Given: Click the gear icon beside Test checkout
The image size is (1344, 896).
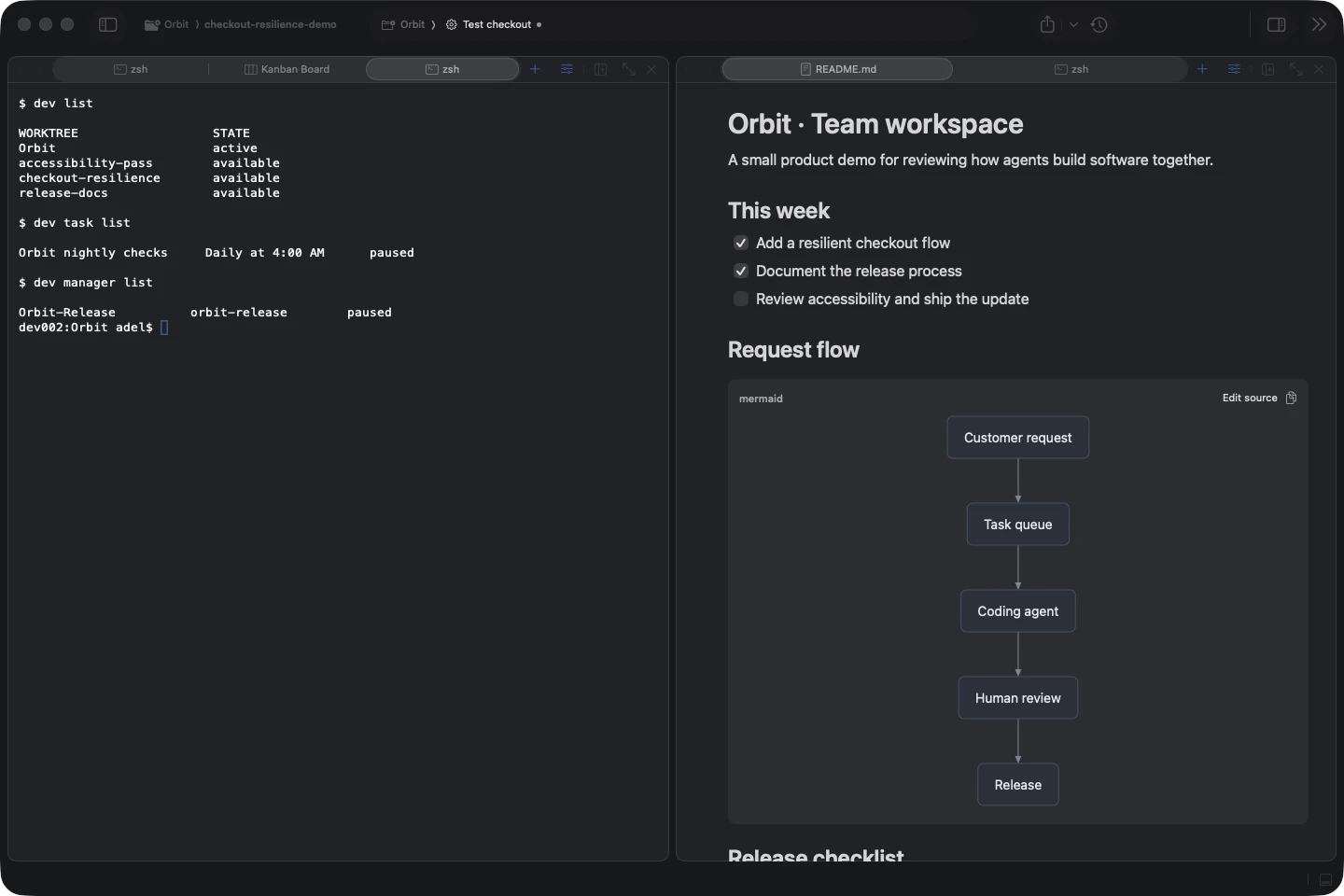Looking at the screenshot, I should click(x=452, y=24).
